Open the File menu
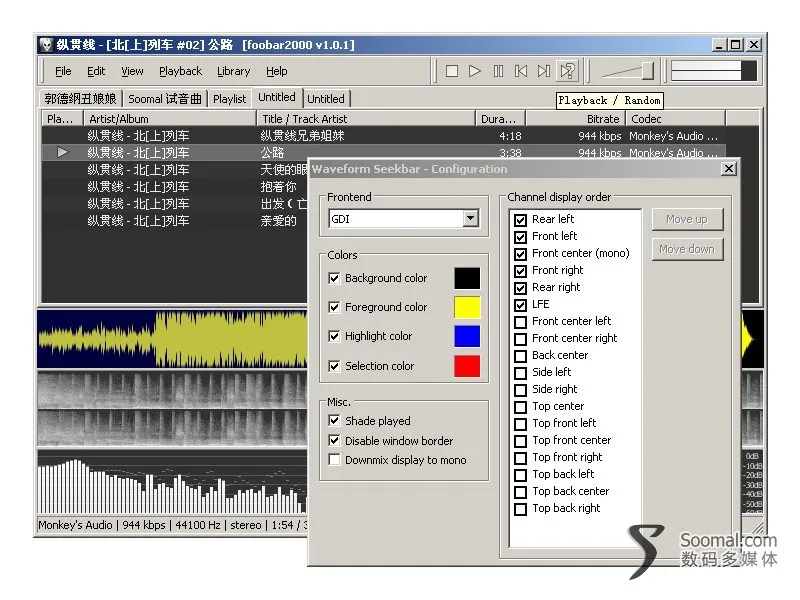 click(63, 71)
